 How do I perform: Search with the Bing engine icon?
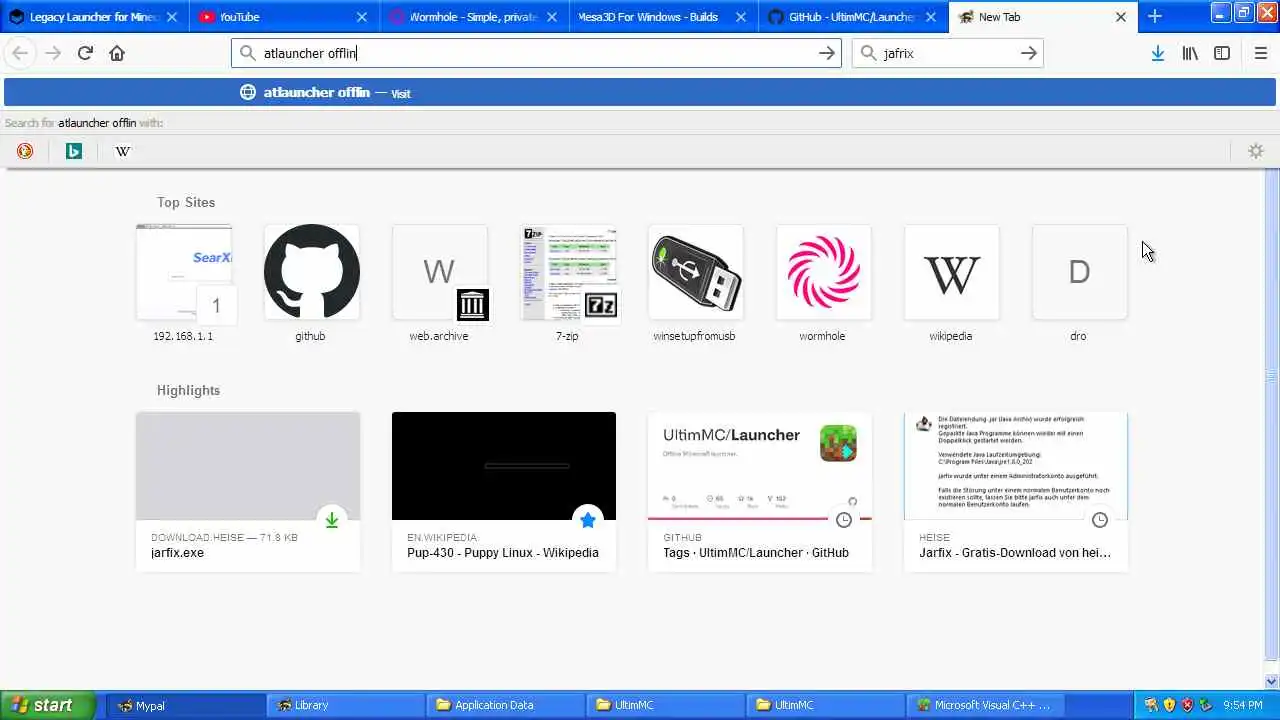tap(74, 151)
